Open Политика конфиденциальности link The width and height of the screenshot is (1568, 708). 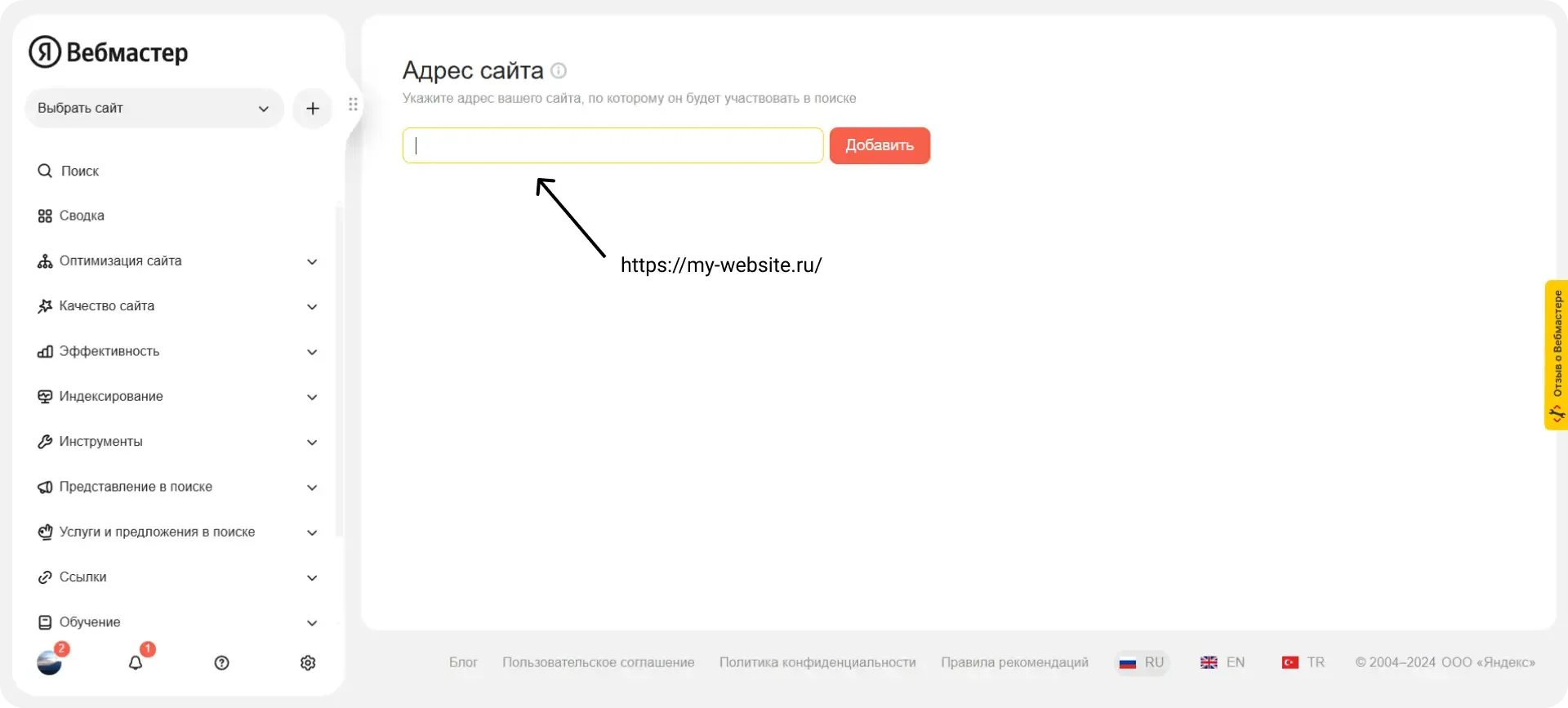(817, 662)
